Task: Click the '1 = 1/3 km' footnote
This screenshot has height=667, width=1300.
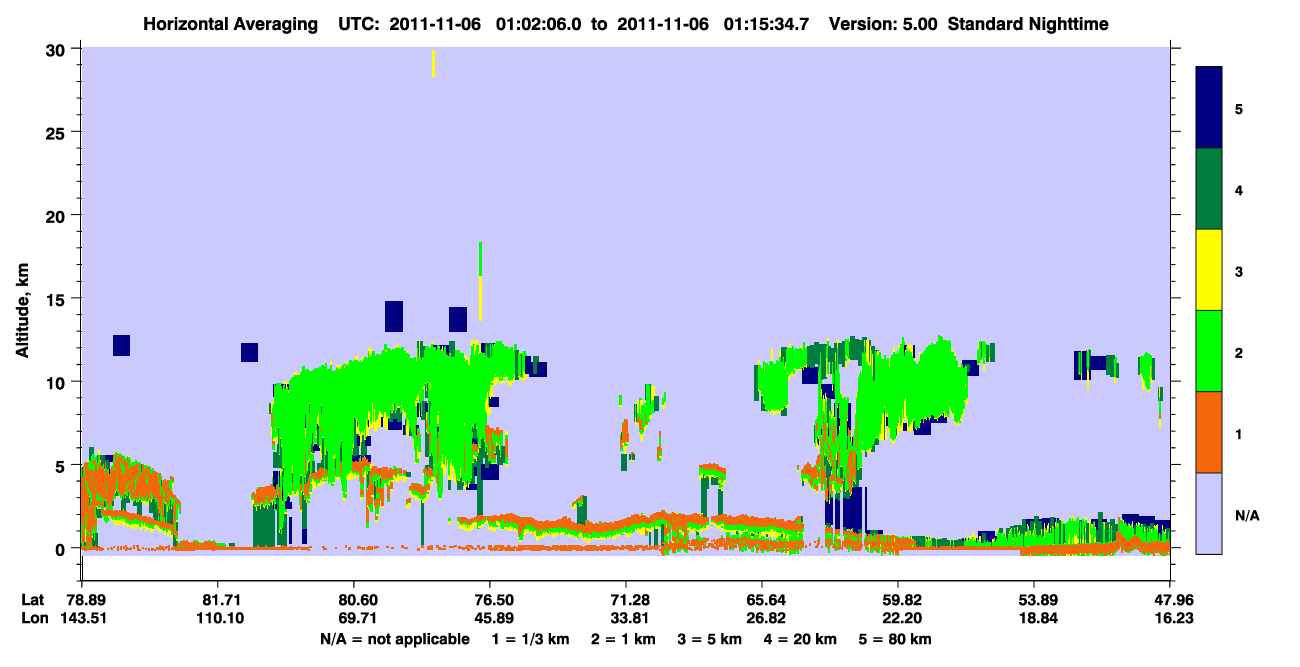Action: 531,639
